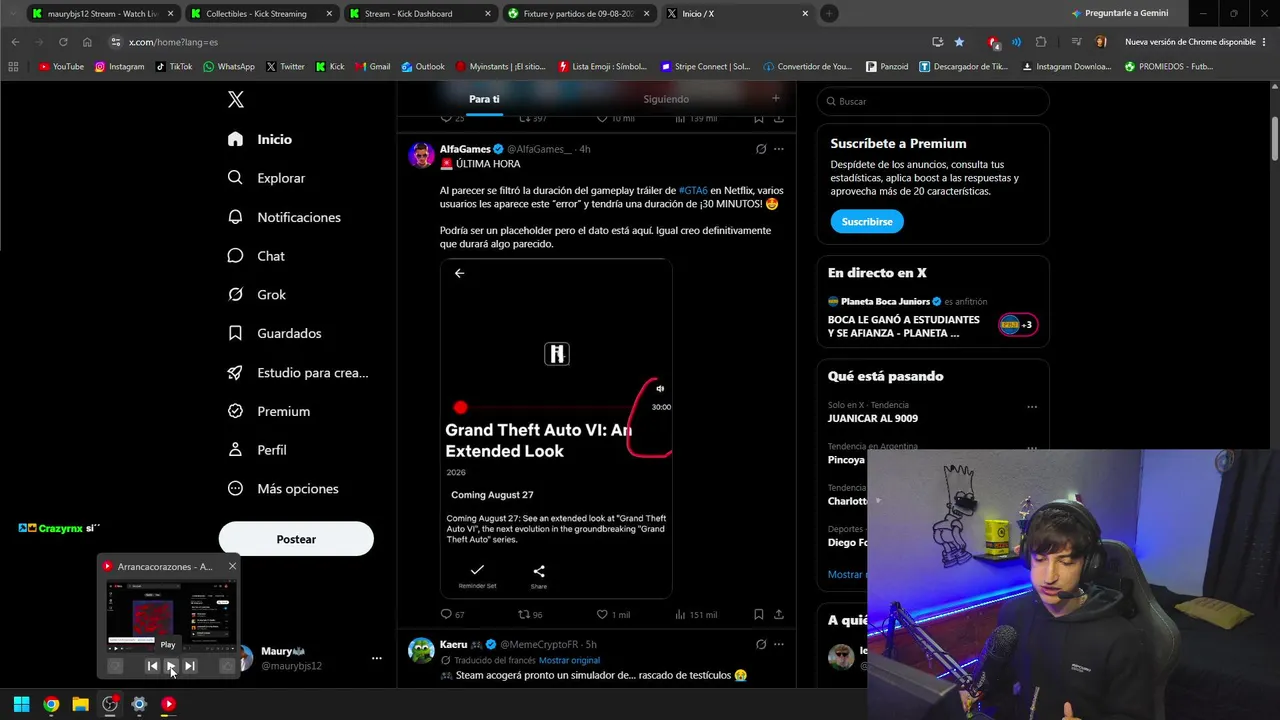Open a new browser tab

pos(829,14)
